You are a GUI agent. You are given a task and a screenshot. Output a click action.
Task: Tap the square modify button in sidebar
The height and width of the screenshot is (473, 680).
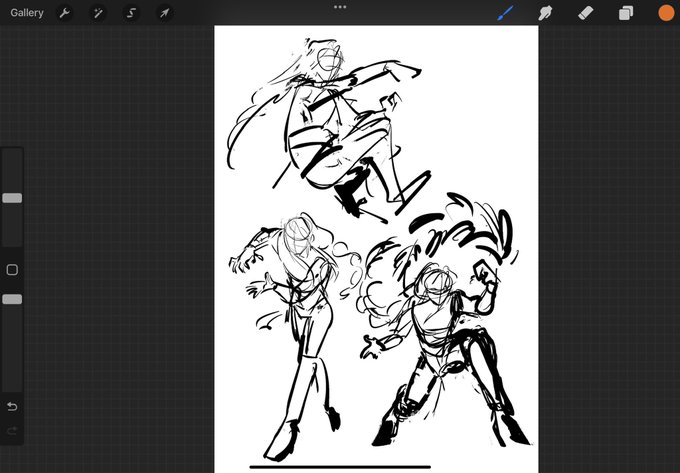tap(12, 270)
